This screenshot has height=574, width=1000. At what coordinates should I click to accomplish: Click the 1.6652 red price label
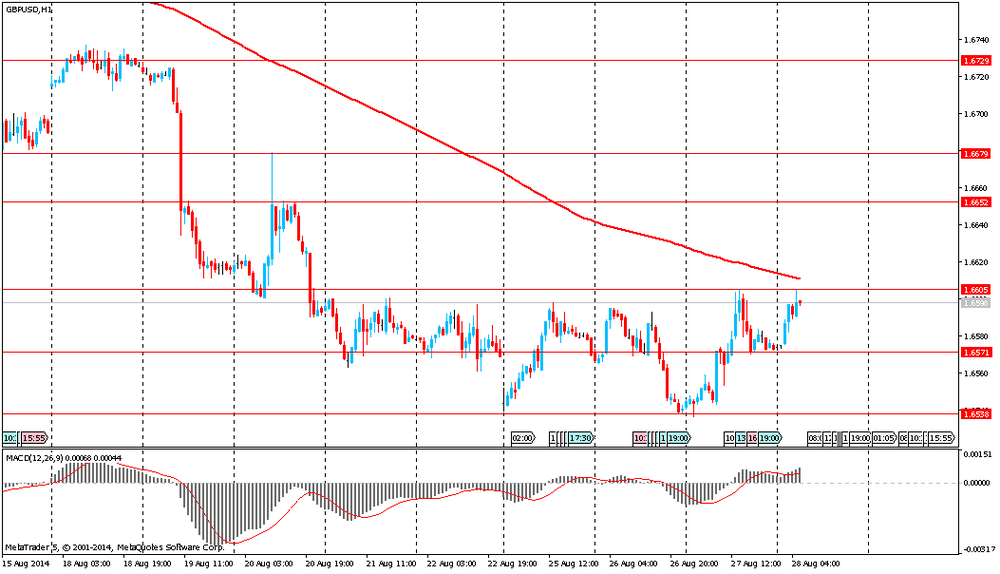point(975,202)
